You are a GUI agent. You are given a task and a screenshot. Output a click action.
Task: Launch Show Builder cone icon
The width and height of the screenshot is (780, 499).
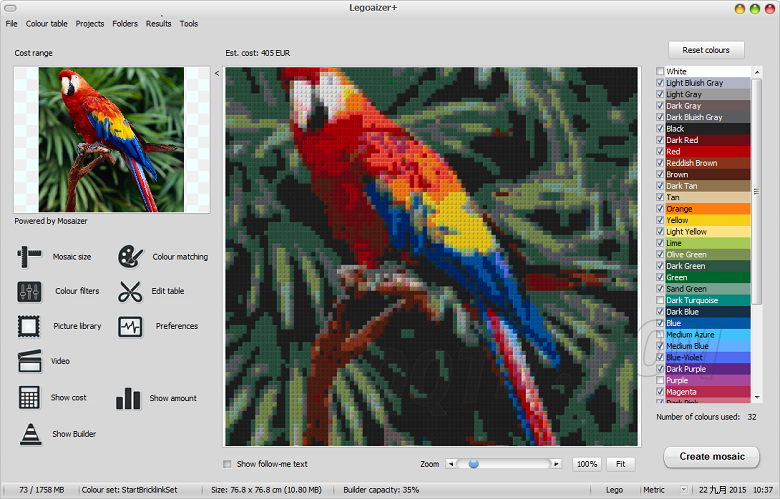tap(29, 434)
